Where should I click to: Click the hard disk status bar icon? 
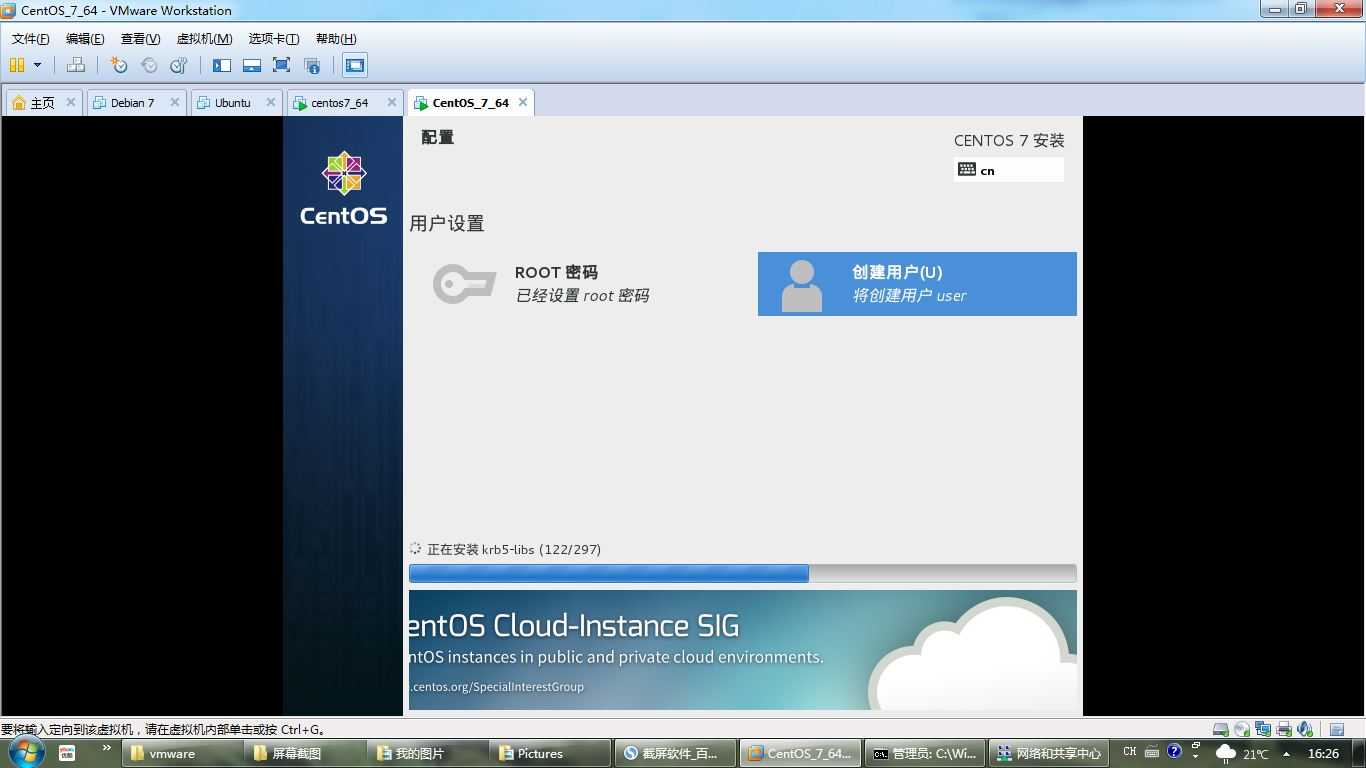point(1221,729)
